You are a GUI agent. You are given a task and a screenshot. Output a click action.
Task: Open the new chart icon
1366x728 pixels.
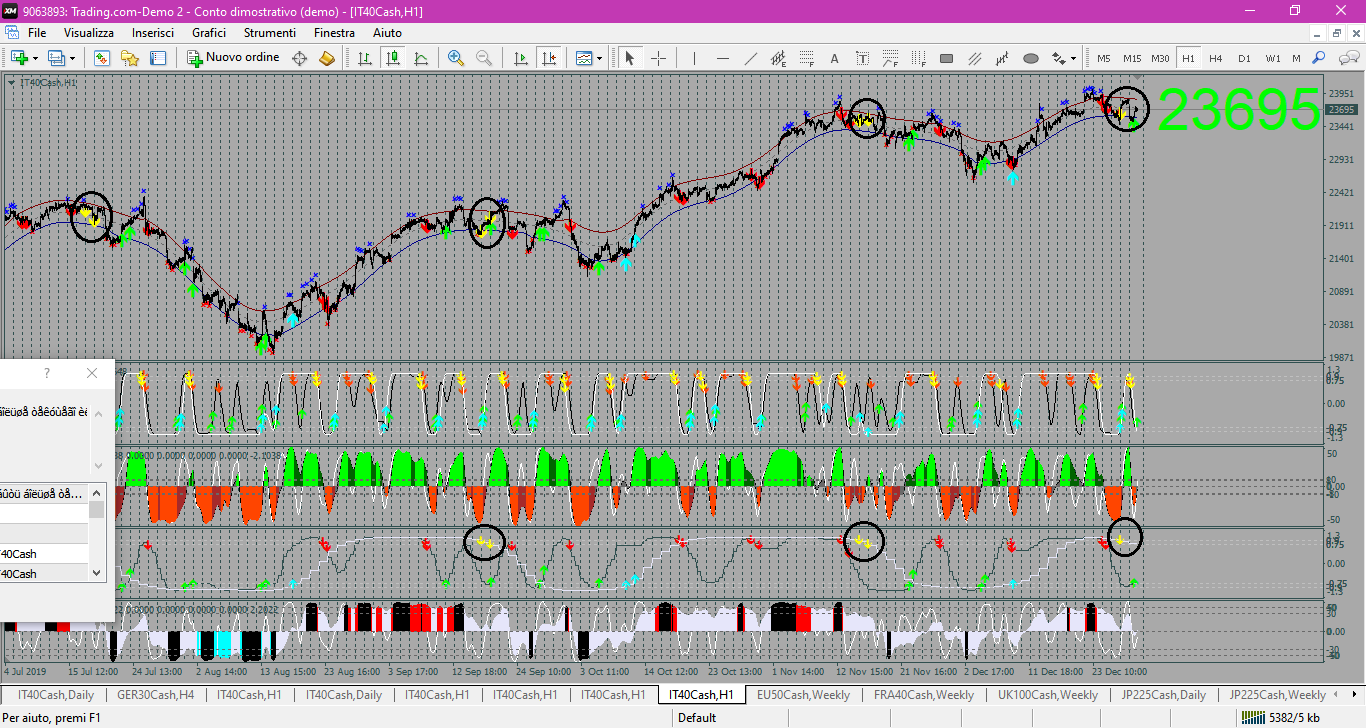[19, 58]
